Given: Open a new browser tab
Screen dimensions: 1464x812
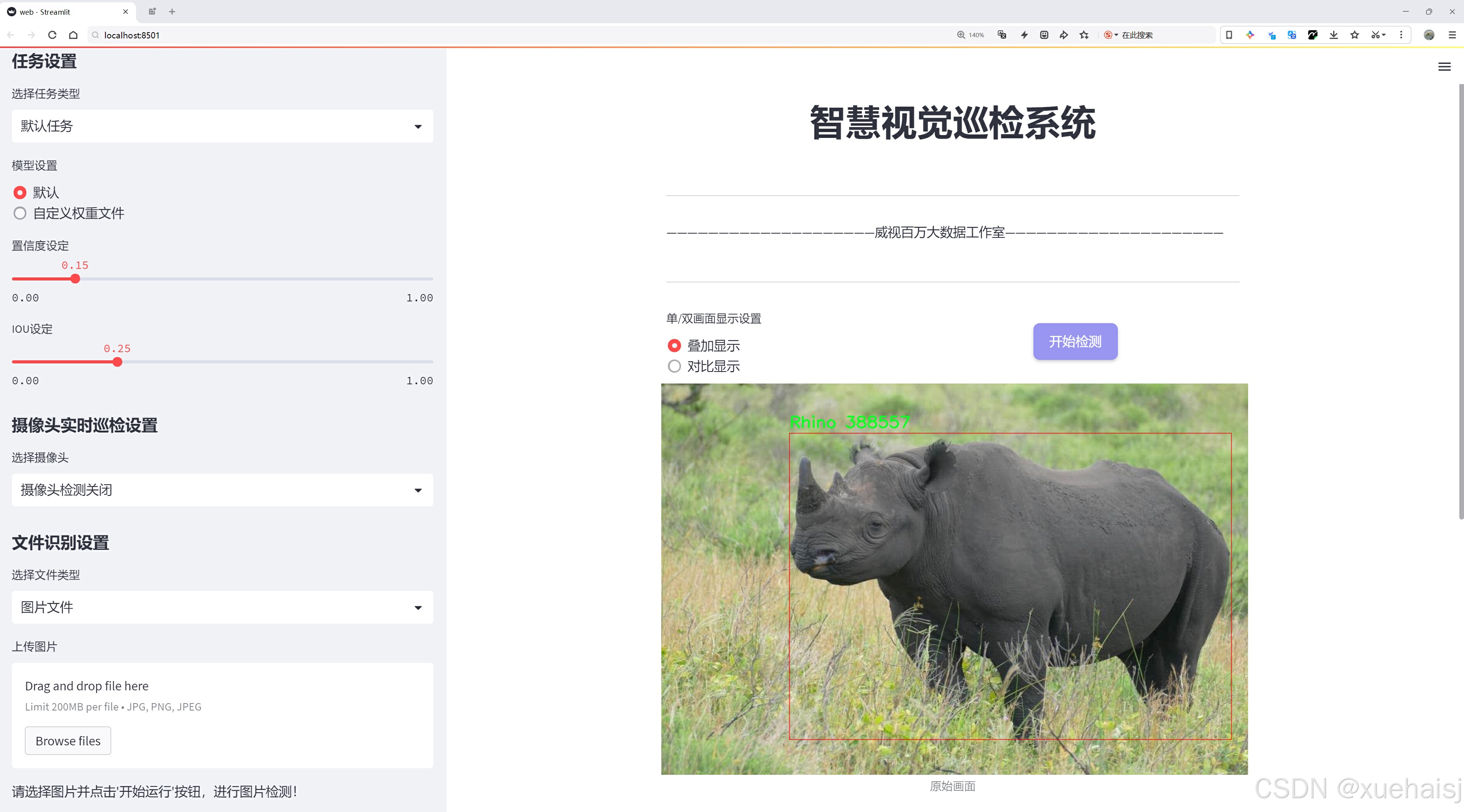Looking at the screenshot, I should tap(172, 11).
